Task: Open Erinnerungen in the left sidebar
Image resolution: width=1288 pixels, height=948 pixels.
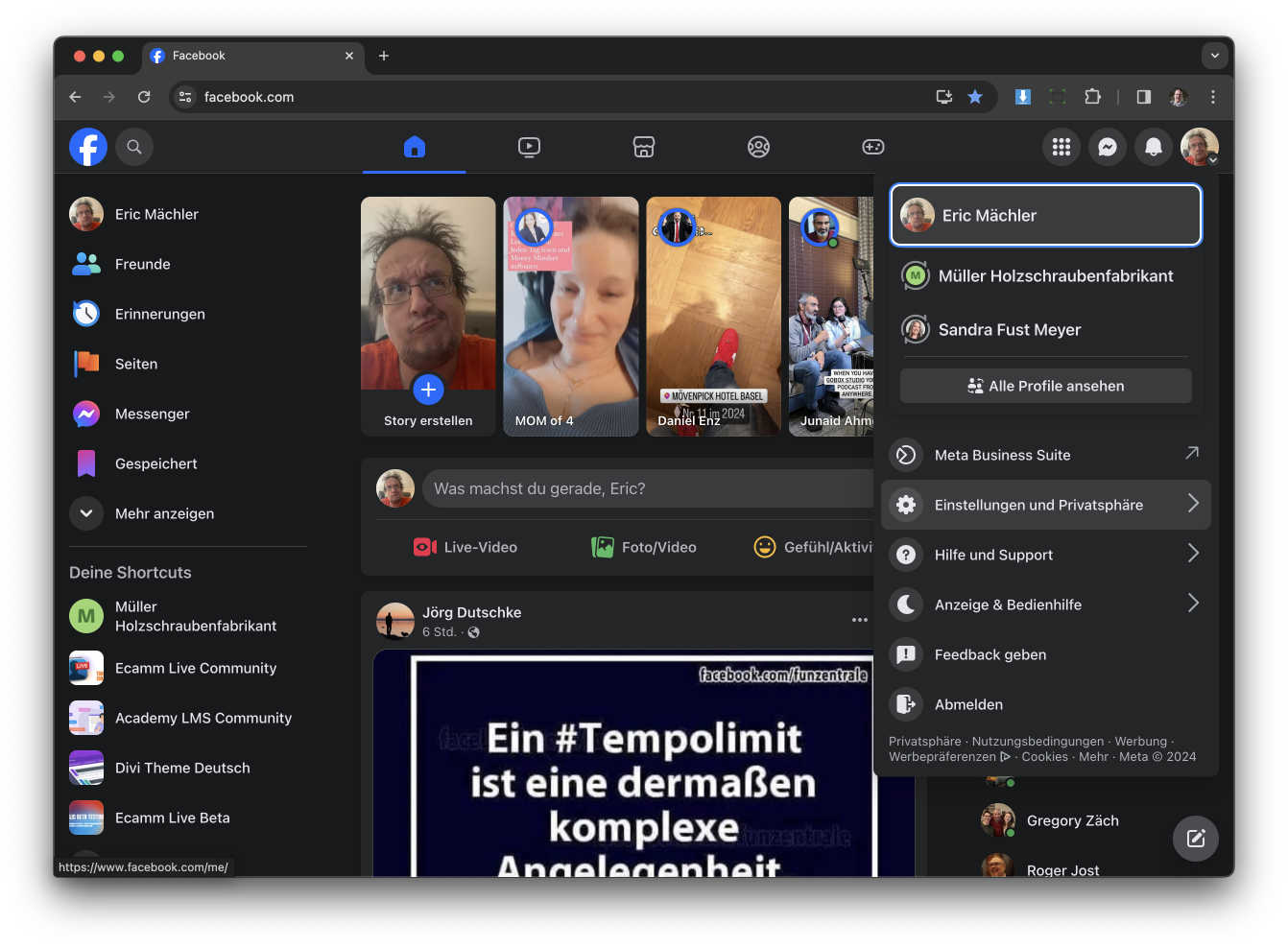Action: pos(159,314)
